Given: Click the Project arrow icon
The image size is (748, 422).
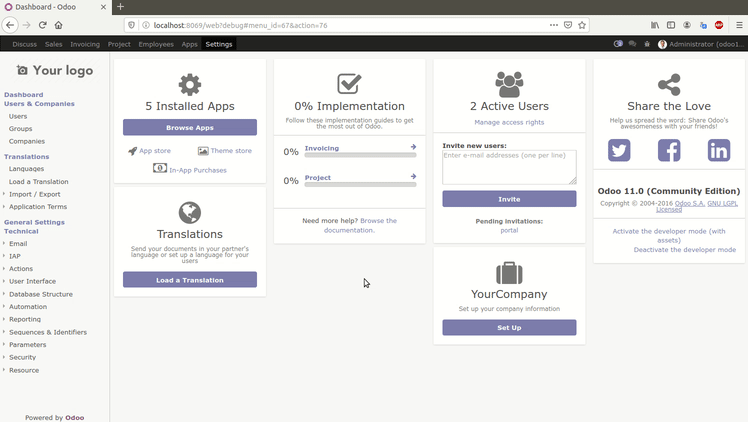Looking at the screenshot, I should (413, 176).
